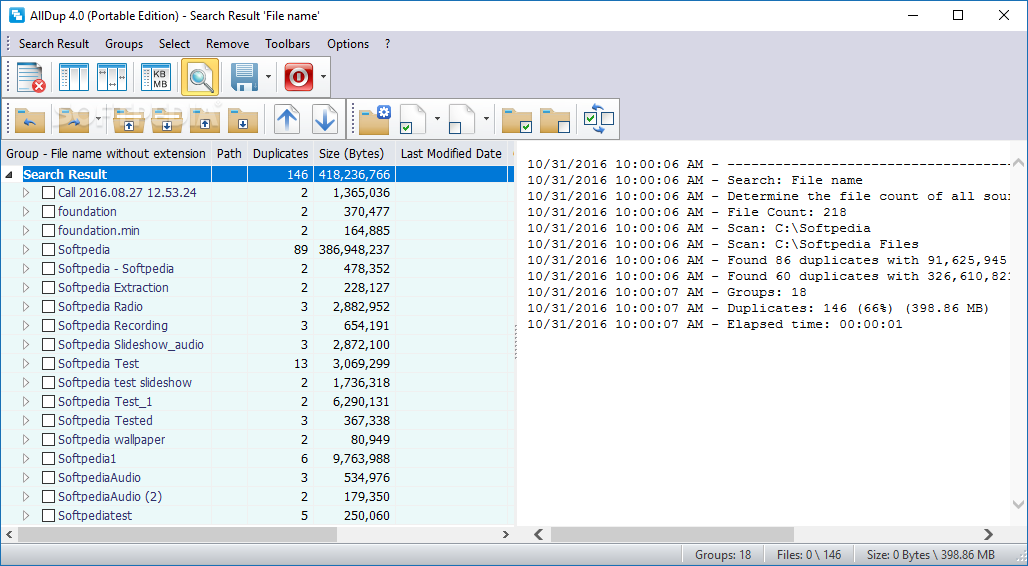1028x566 pixels.
Task: Open dropdown beside checked page icon
Action: (x=437, y=119)
